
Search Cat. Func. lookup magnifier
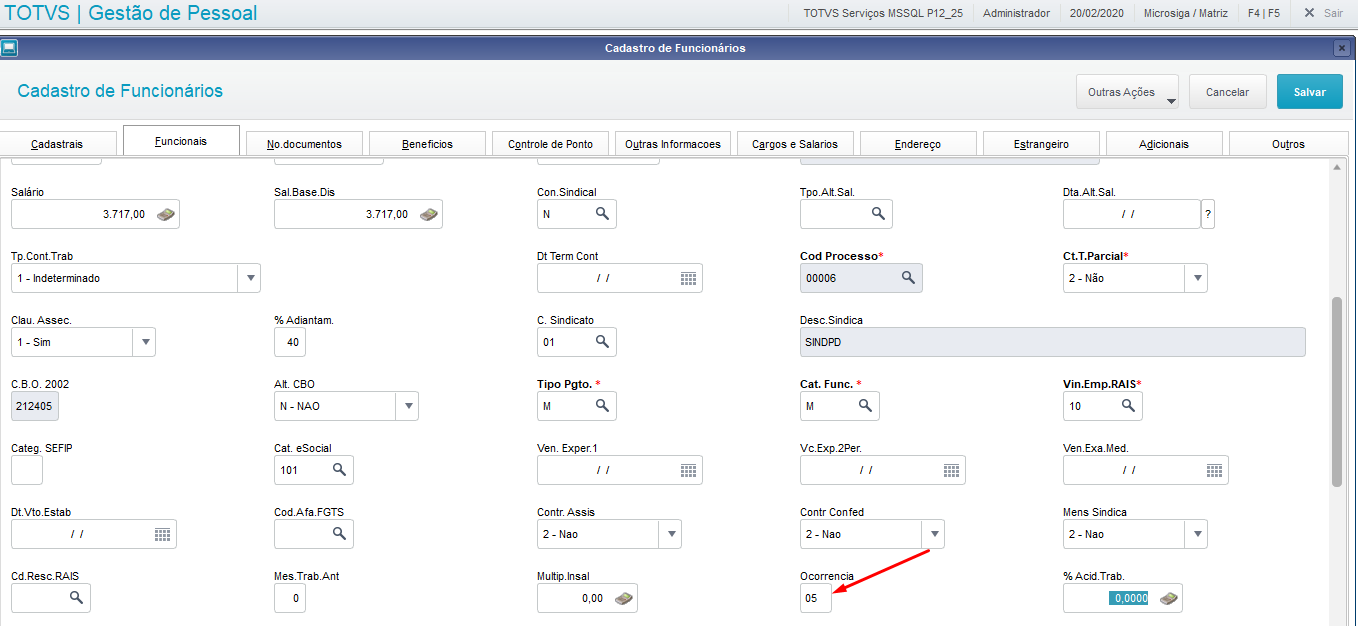point(865,406)
